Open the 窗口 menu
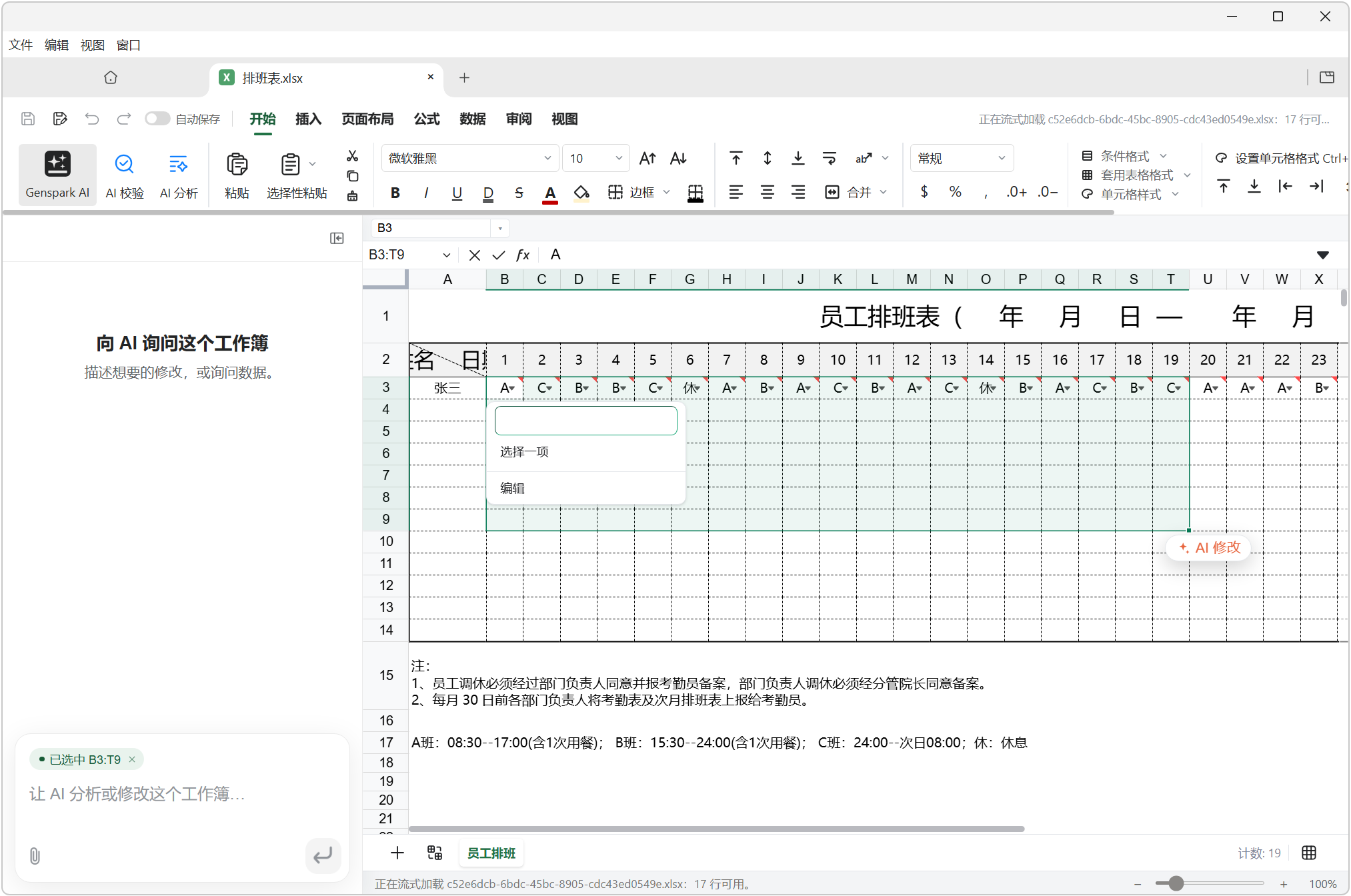The height and width of the screenshot is (896, 1351). (x=129, y=45)
